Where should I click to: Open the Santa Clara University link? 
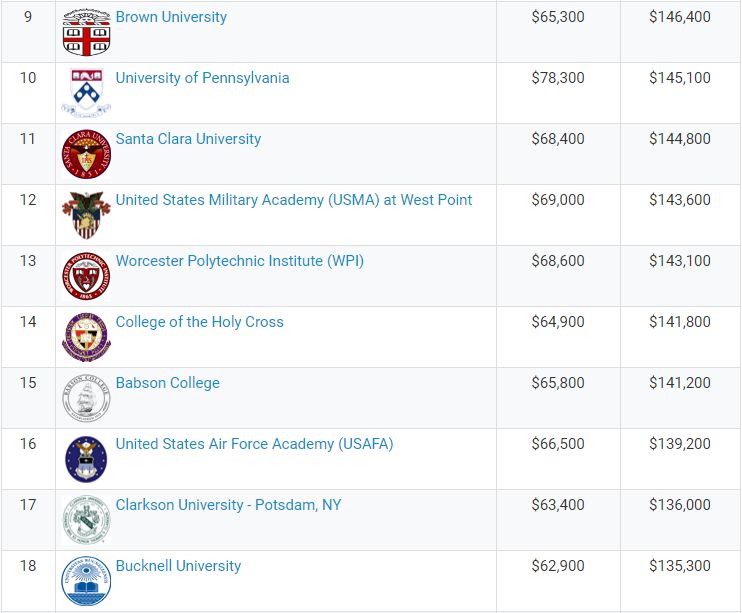pyautogui.click(x=188, y=139)
